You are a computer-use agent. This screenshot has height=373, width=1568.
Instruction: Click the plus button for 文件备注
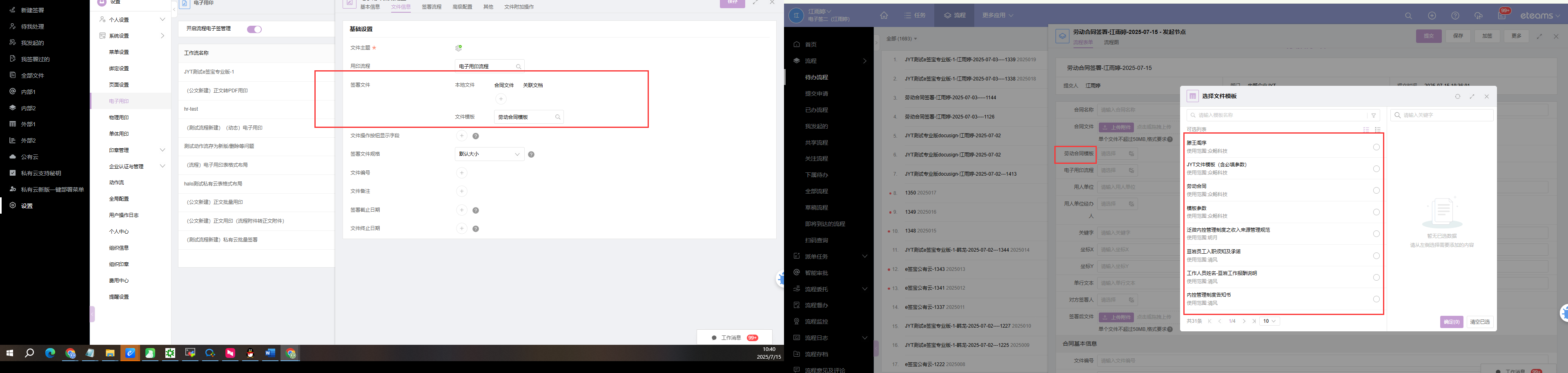click(x=462, y=191)
